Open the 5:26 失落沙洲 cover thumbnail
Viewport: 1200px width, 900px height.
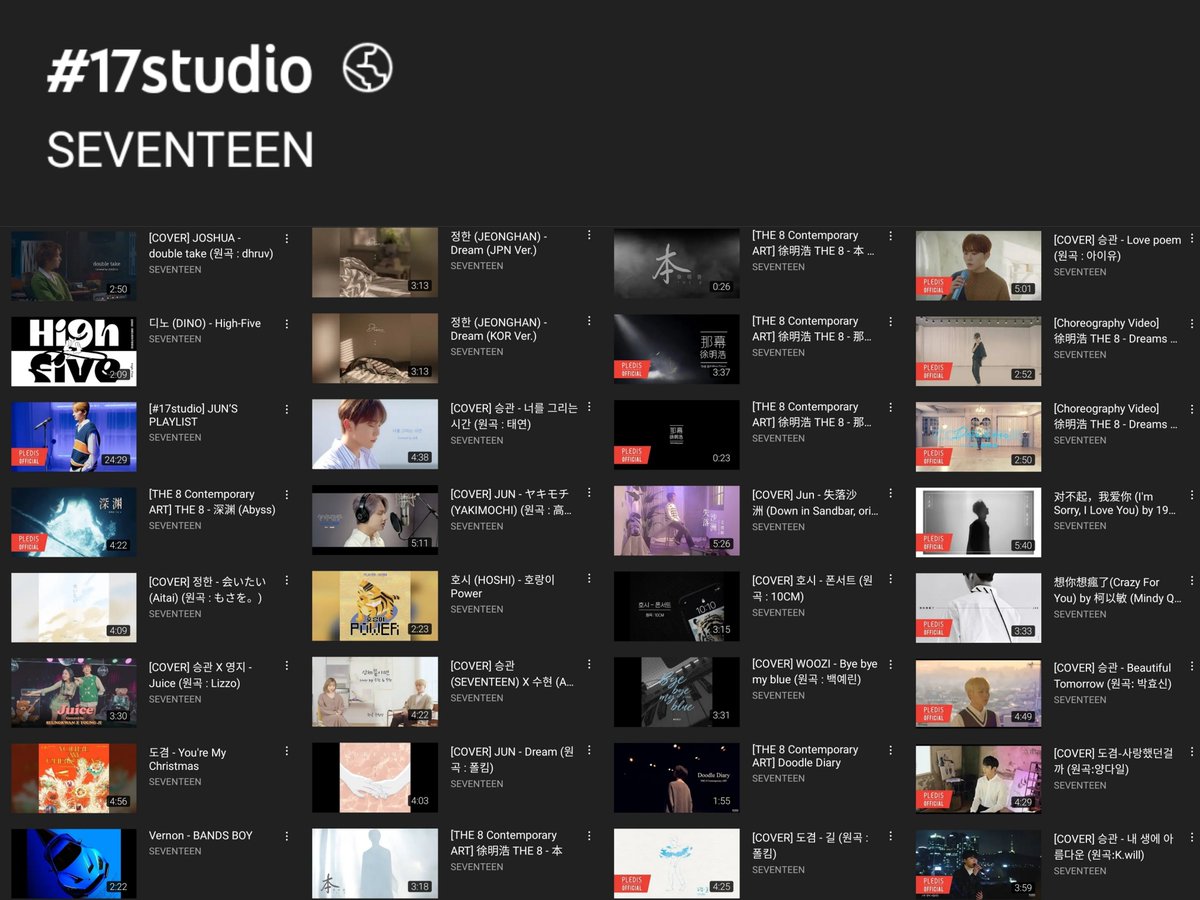677,520
